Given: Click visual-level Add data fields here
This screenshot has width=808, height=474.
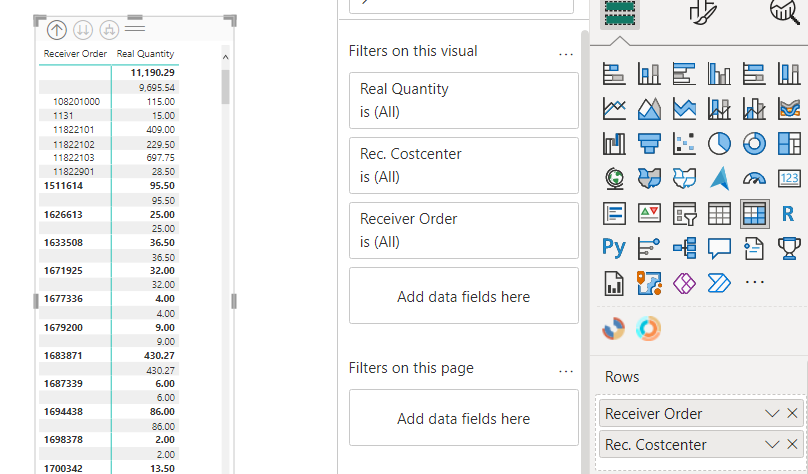Looking at the screenshot, I should point(464,296).
